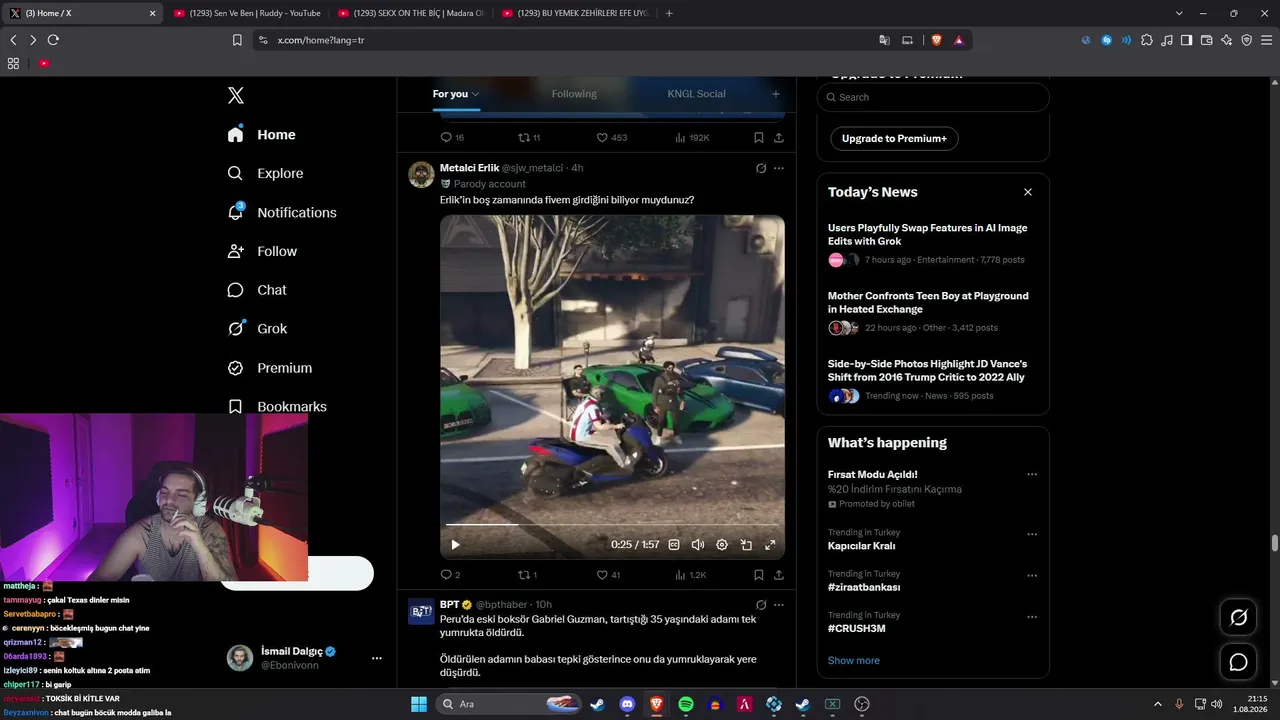Switch to the KNGL Social tab
Screen dimensions: 1280x720
coord(696,94)
